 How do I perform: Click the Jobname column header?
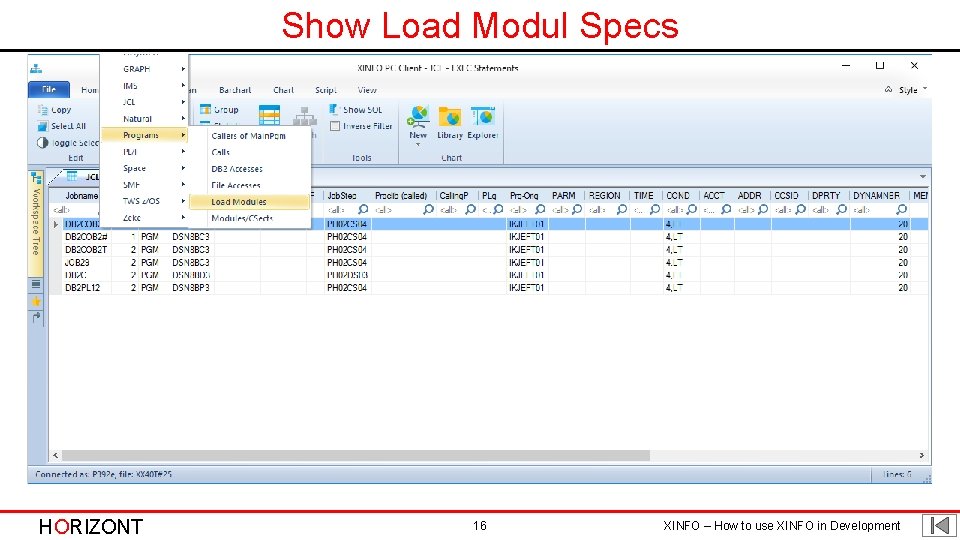81,196
